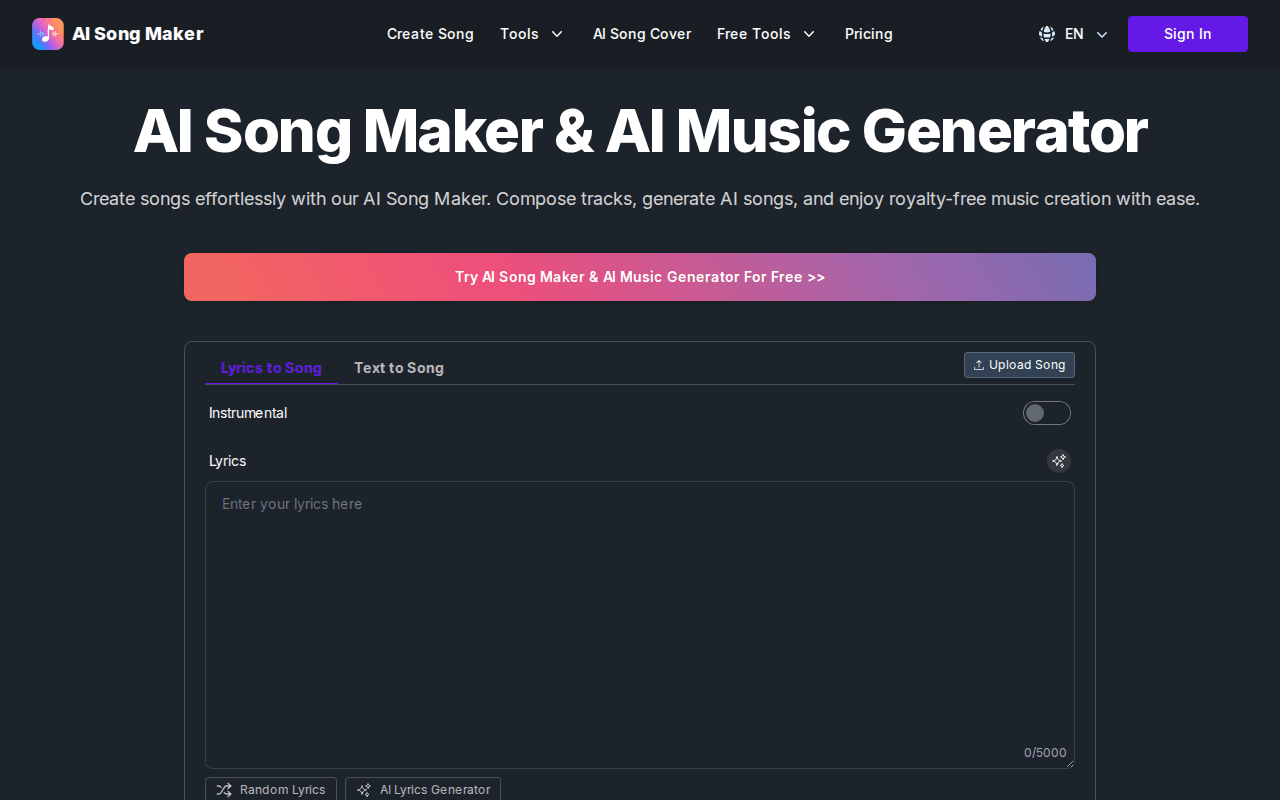Click Try AI Song Maker For Free banner
Viewport: 1280px width, 800px height.
(x=640, y=277)
